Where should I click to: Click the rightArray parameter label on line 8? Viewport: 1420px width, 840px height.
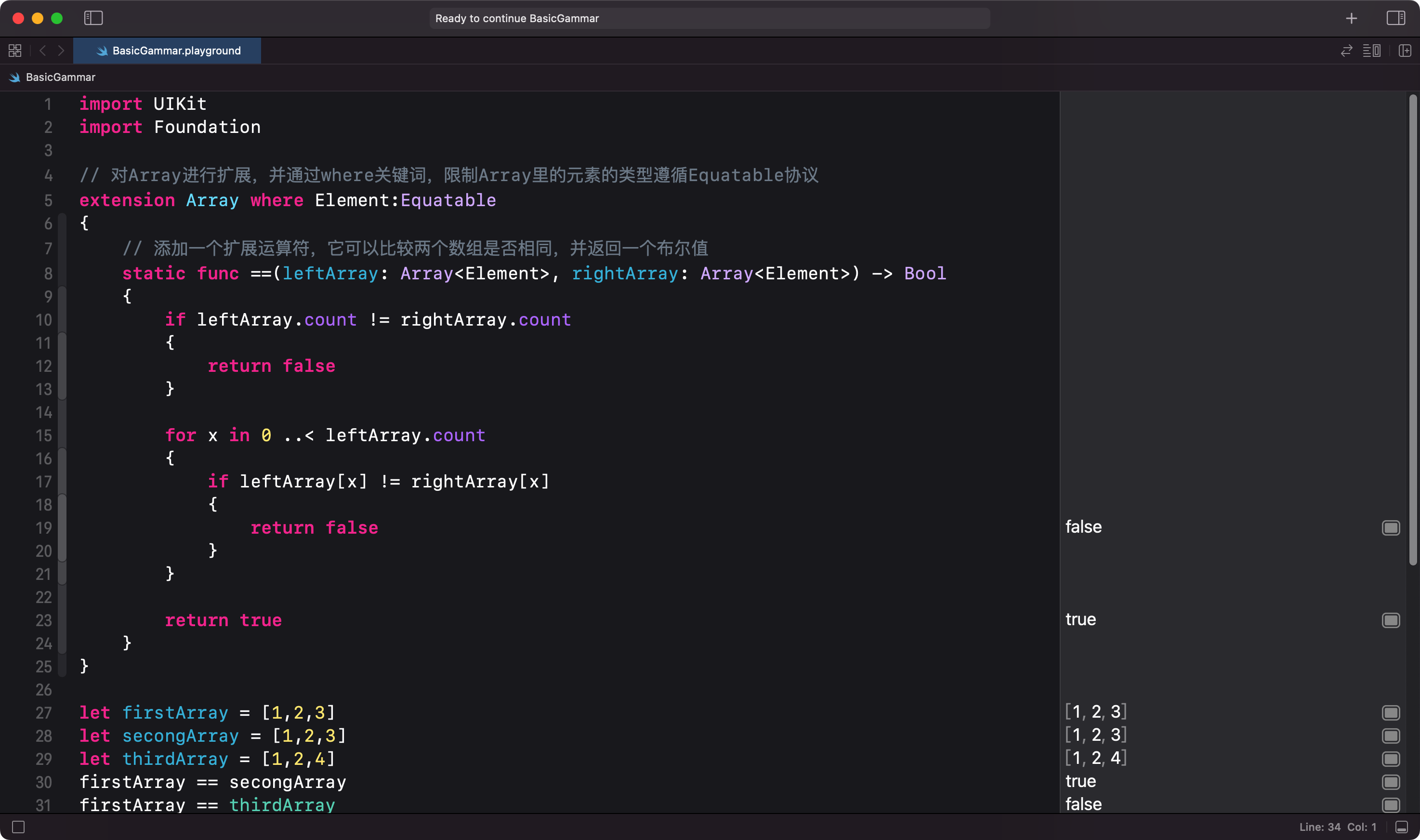[625, 274]
